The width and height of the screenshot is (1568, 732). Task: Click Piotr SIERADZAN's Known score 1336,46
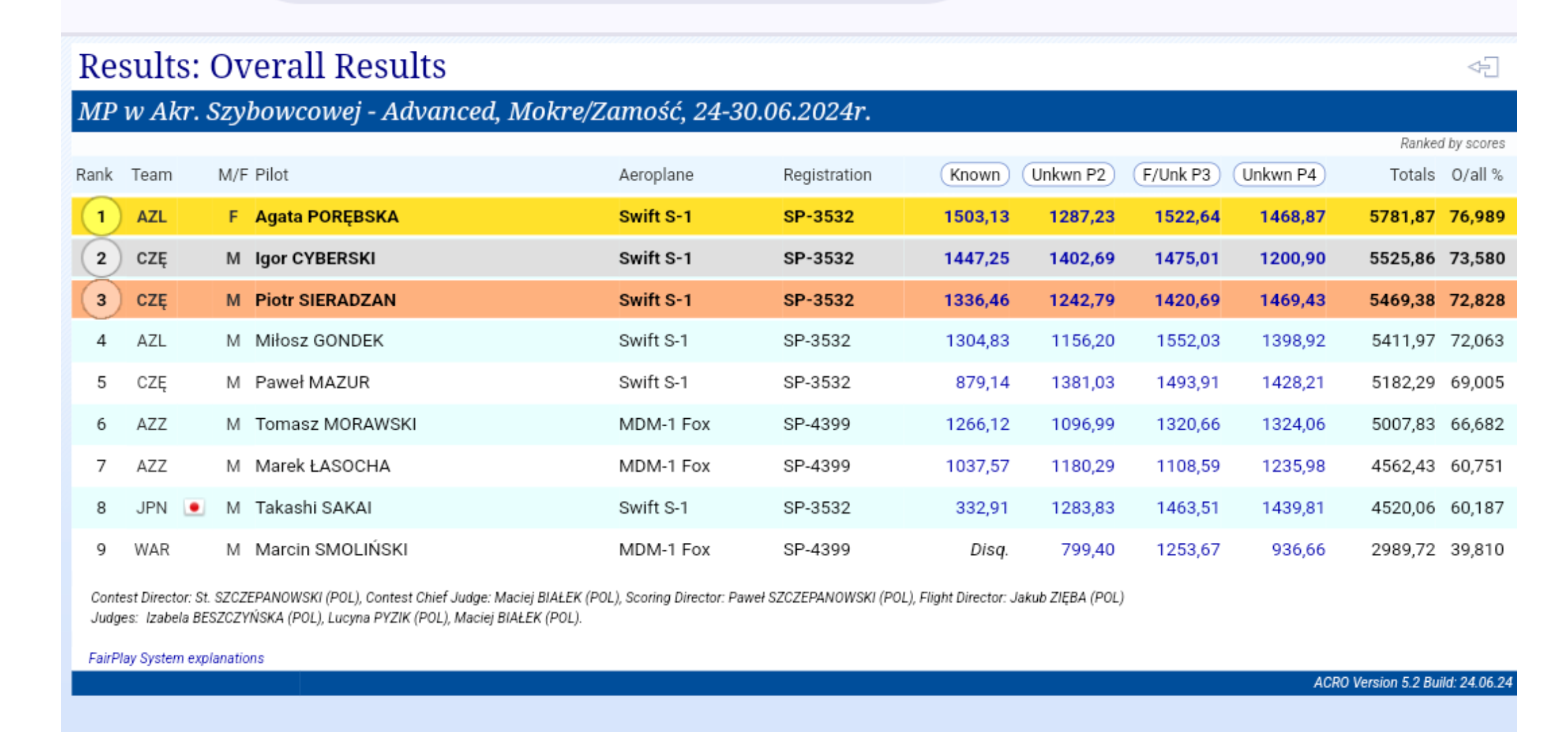coord(976,300)
